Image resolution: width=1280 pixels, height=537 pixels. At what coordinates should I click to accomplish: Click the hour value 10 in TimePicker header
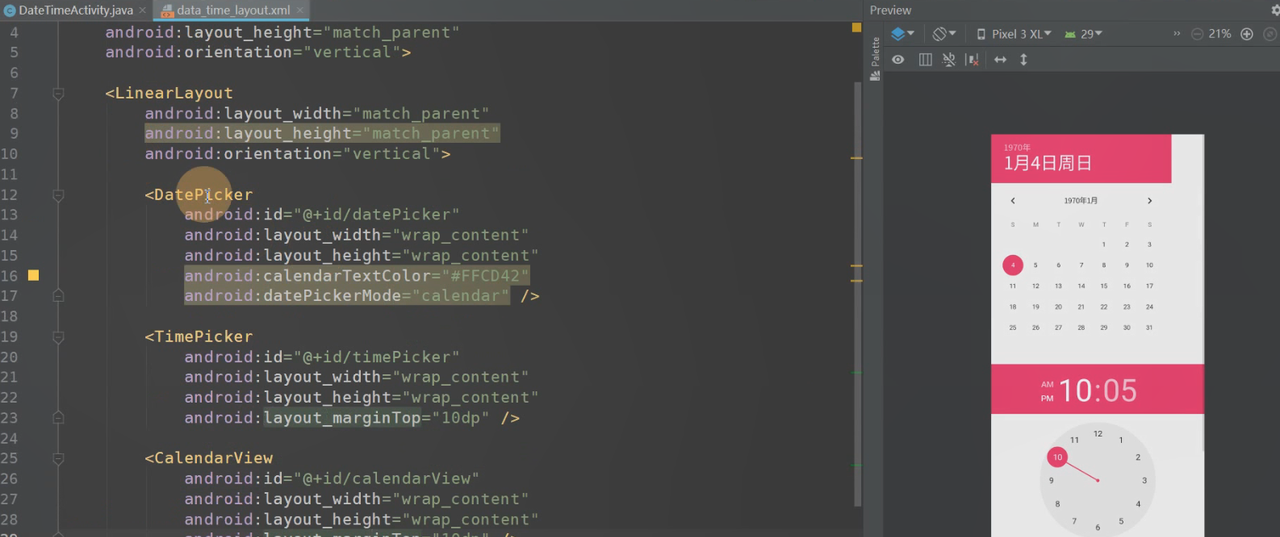pyautogui.click(x=1076, y=390)
